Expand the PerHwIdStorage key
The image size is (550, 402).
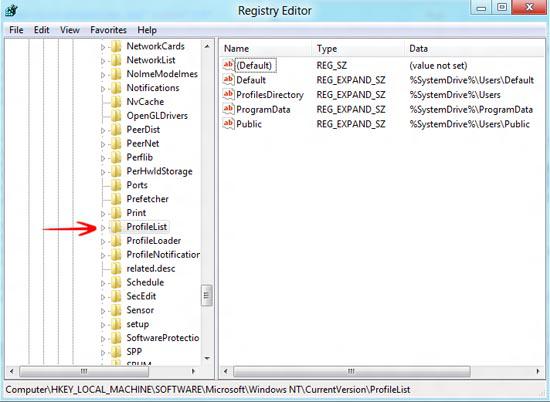pyautogui.click(x=103, y=172)
